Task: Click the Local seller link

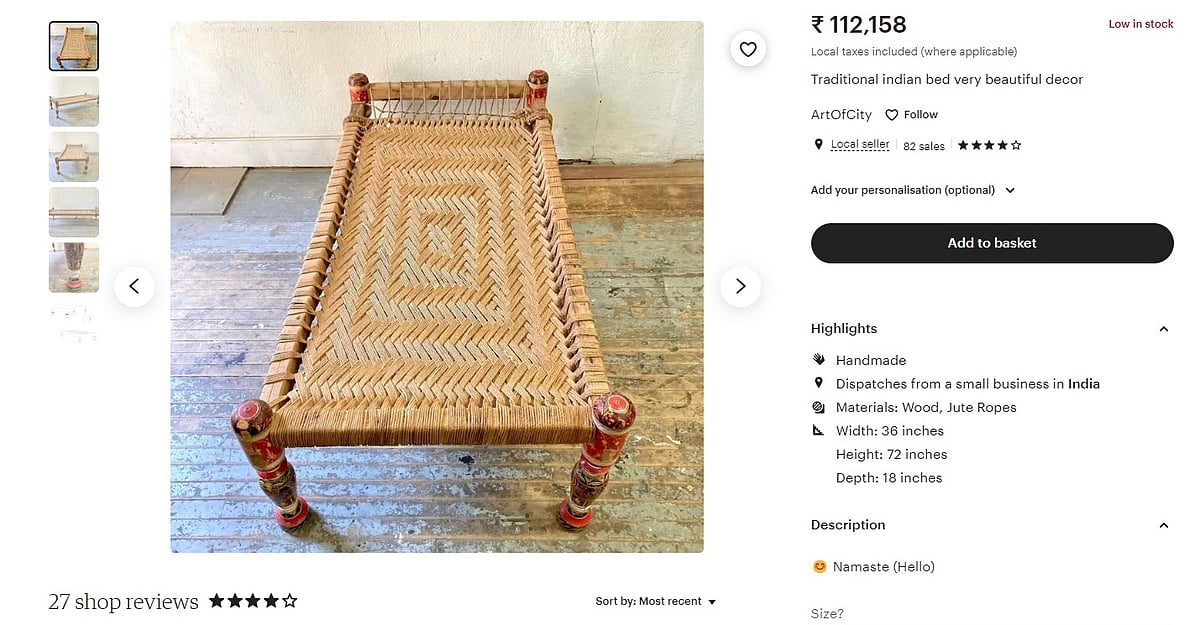Action: pyautogui.click(x=860, y=145)
